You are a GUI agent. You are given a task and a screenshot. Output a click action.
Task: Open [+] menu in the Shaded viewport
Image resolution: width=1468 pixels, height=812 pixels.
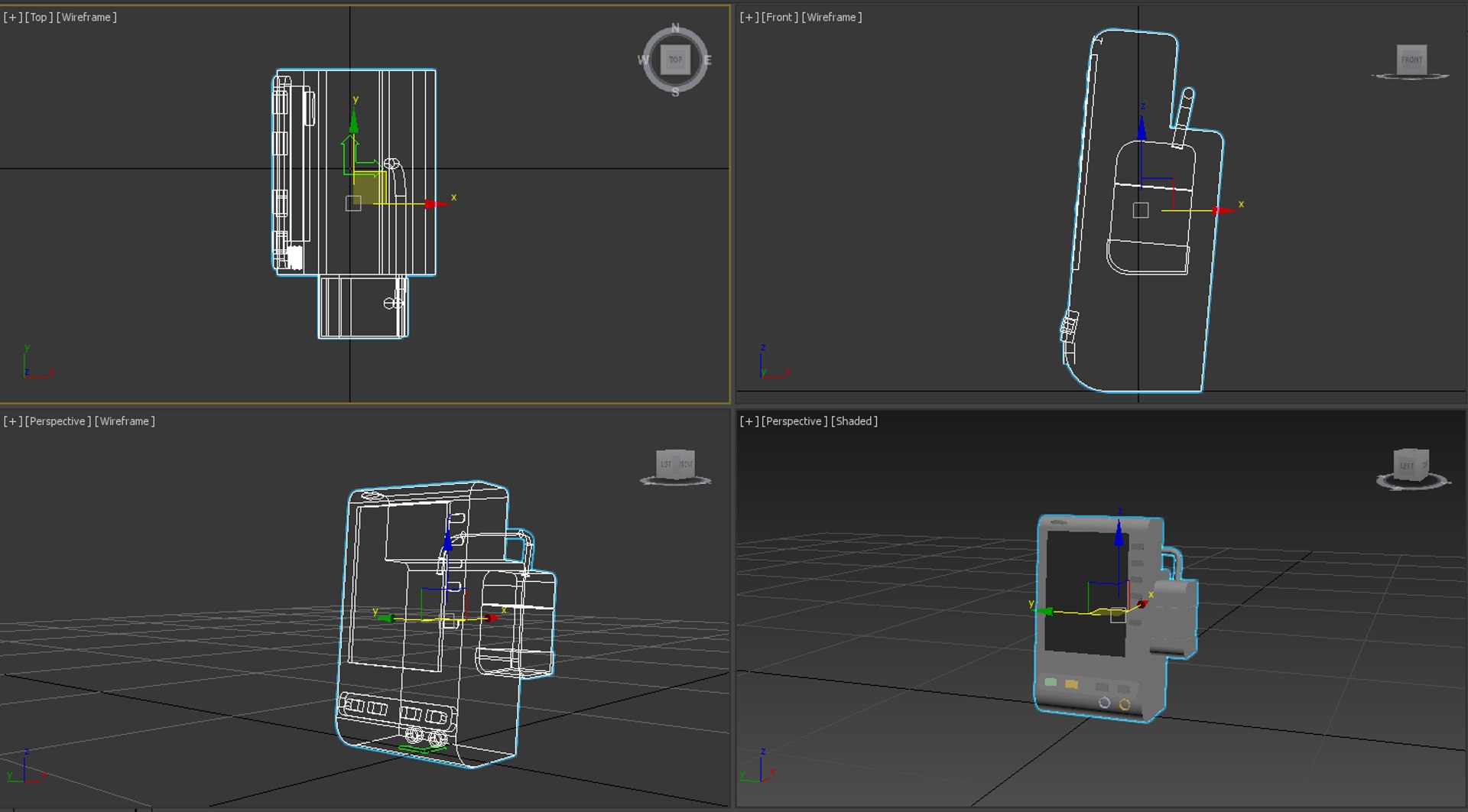coord(749,421)
